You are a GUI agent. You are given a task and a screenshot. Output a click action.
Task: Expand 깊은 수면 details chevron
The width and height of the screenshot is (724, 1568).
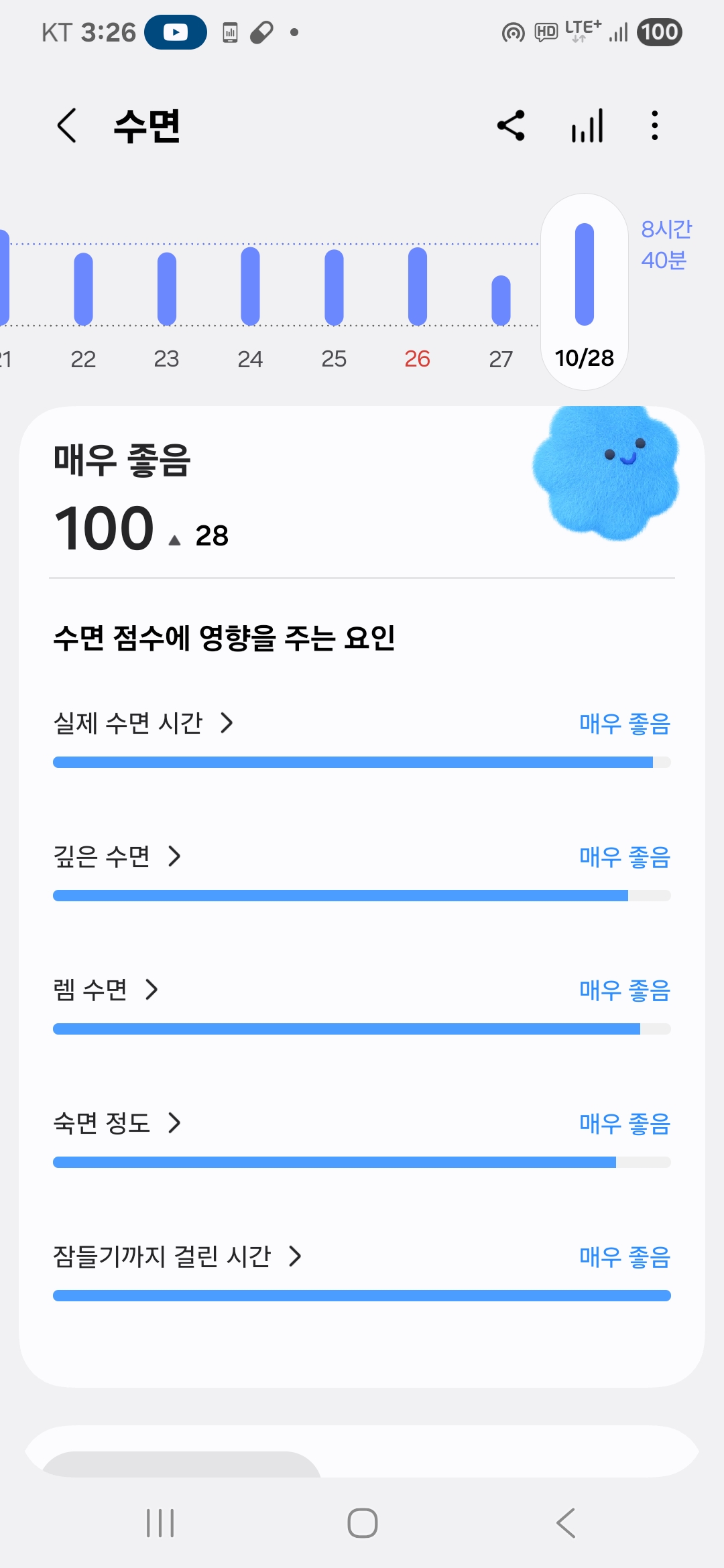click(175, 856)
